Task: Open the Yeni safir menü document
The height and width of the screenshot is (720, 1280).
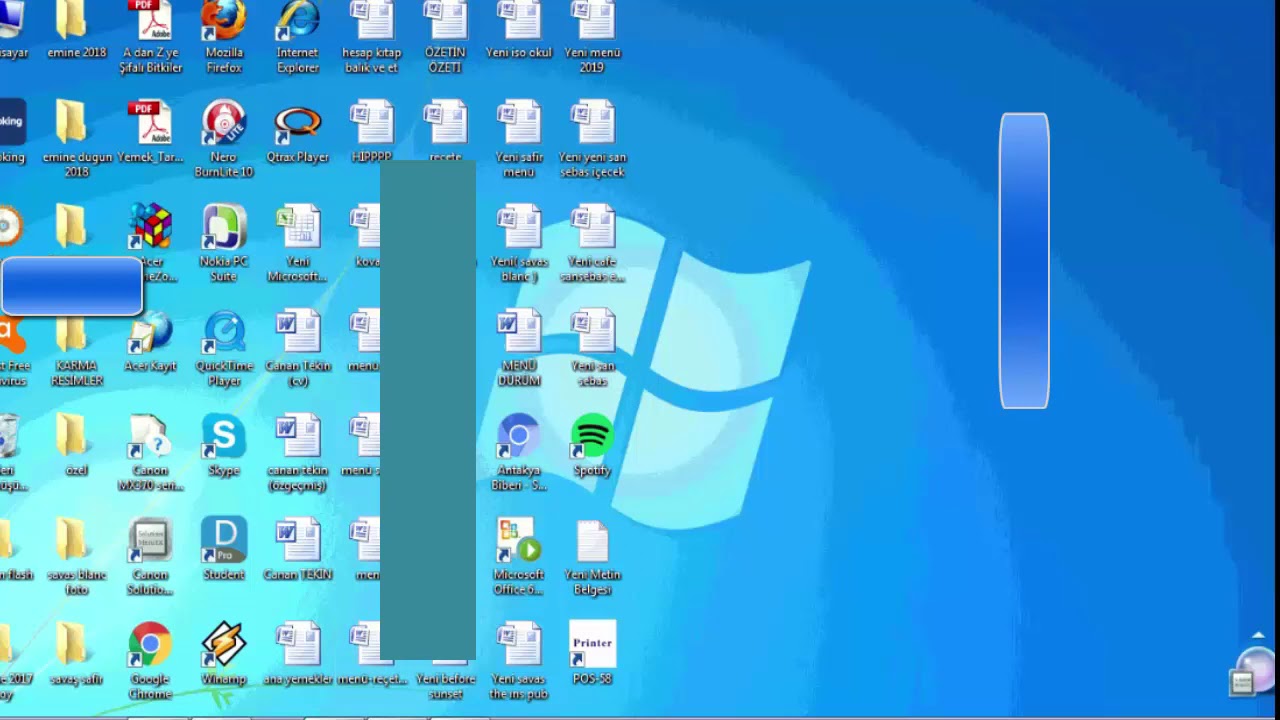Action: point(519,139)
